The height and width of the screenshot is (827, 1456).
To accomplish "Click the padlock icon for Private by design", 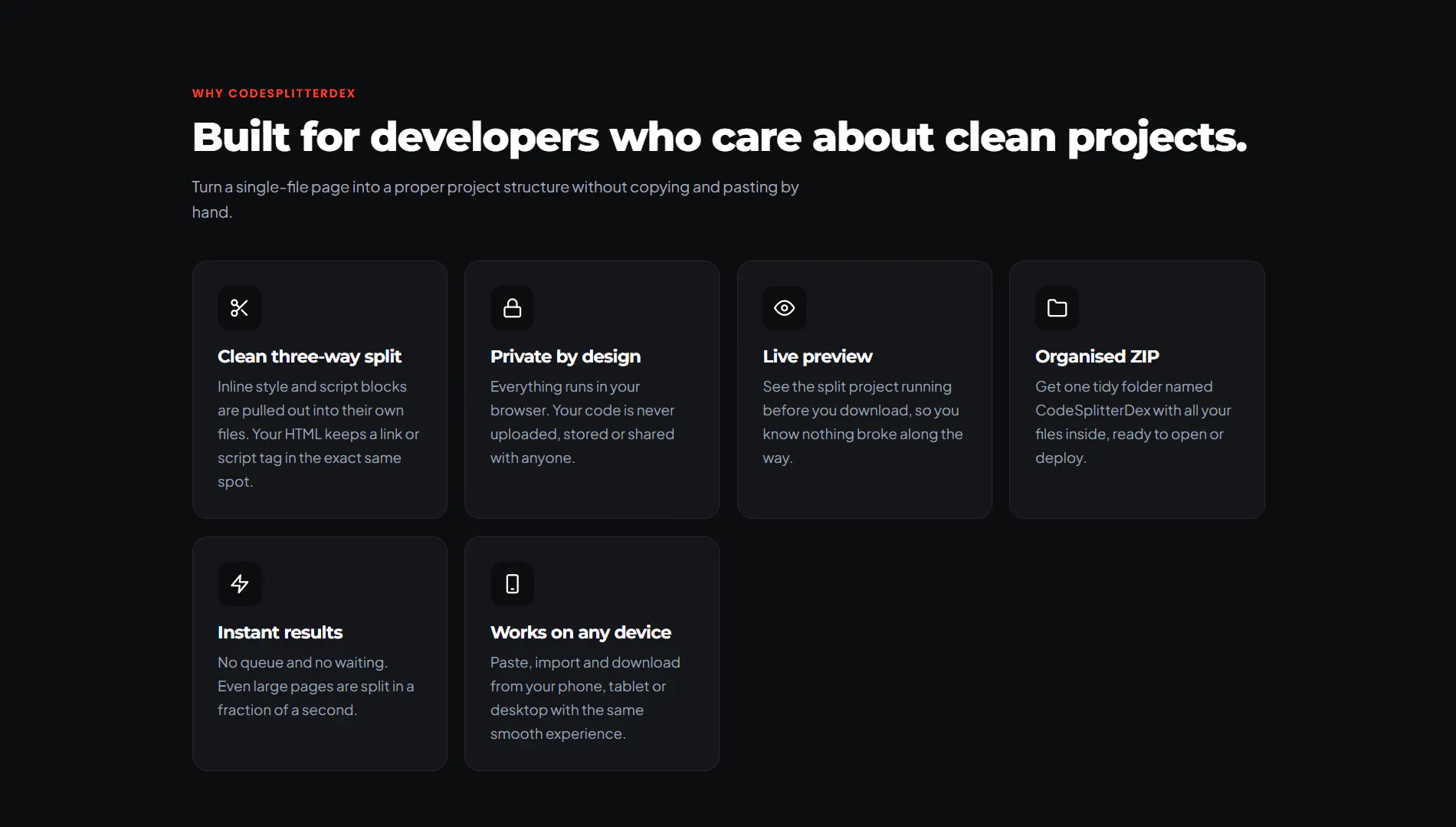I will click(x=513, y=308).
